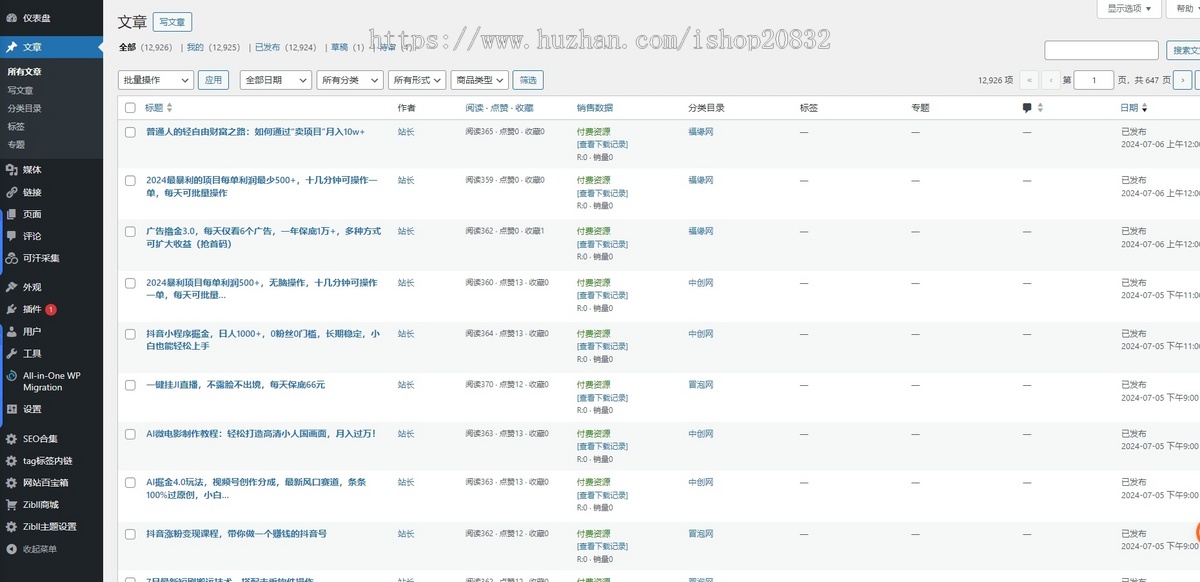Image resolution: width=1200 pixels, height=582 pixels.
Task: Open the tag标签内链 gear icon
Action: [x=11, y=460]
